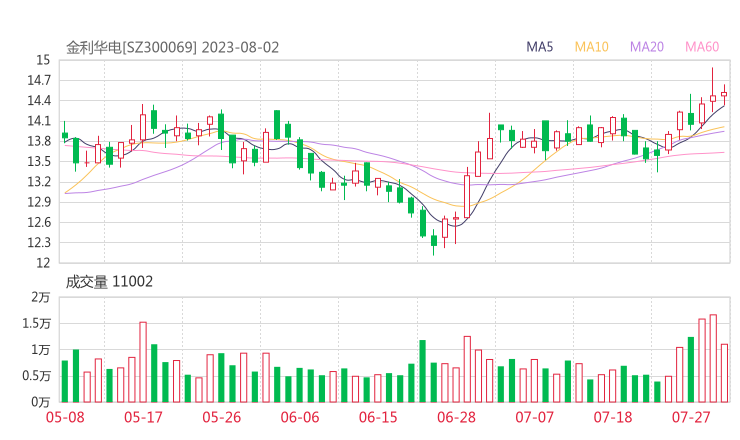Click the 14.1 price axis label
The image size is (740, 440).
pyautogui.click(x=39, y=121)
